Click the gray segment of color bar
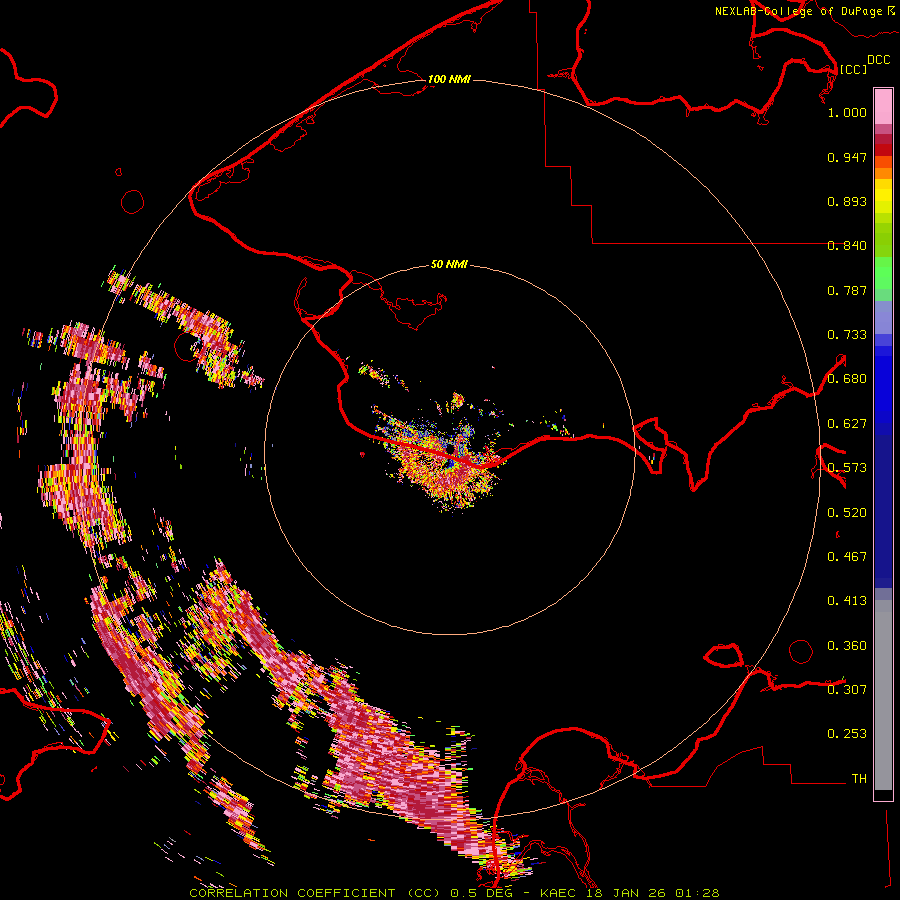The image size is (900, 900). [x=883, y=695]
